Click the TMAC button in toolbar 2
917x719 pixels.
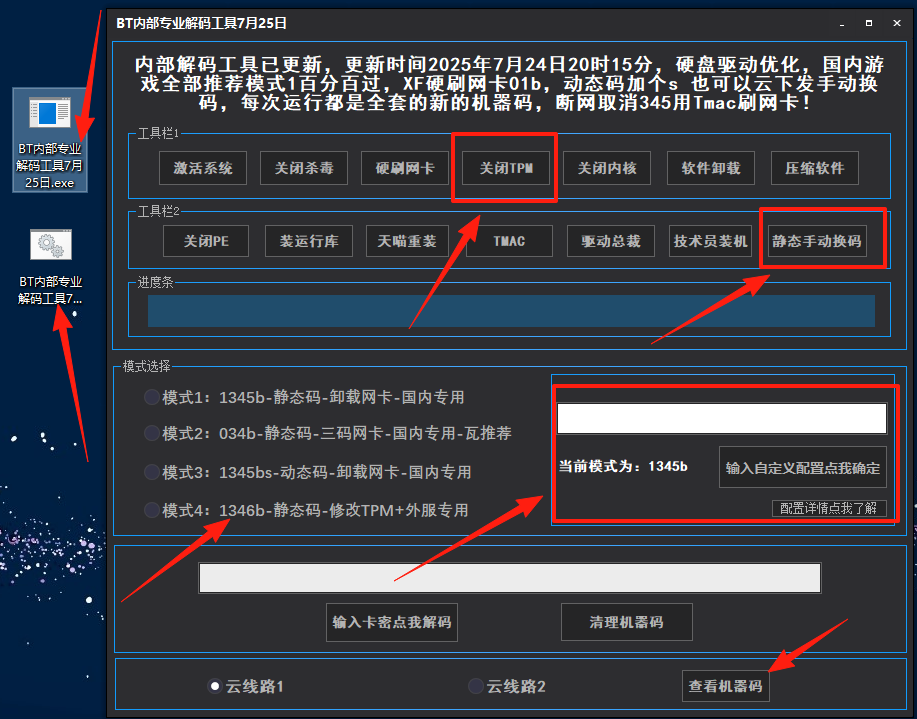click(x=508, y=241)
